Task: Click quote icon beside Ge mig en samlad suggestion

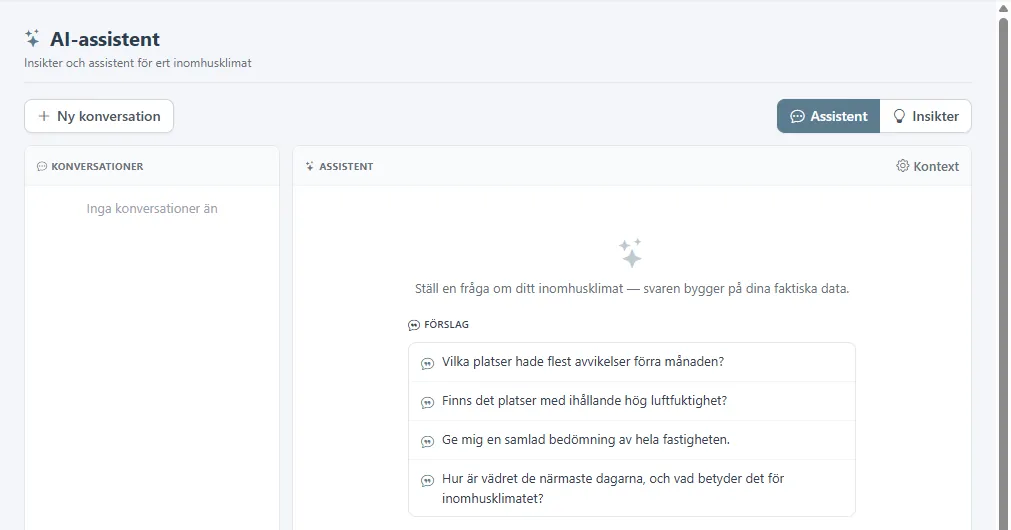Action: click(427, 442)
